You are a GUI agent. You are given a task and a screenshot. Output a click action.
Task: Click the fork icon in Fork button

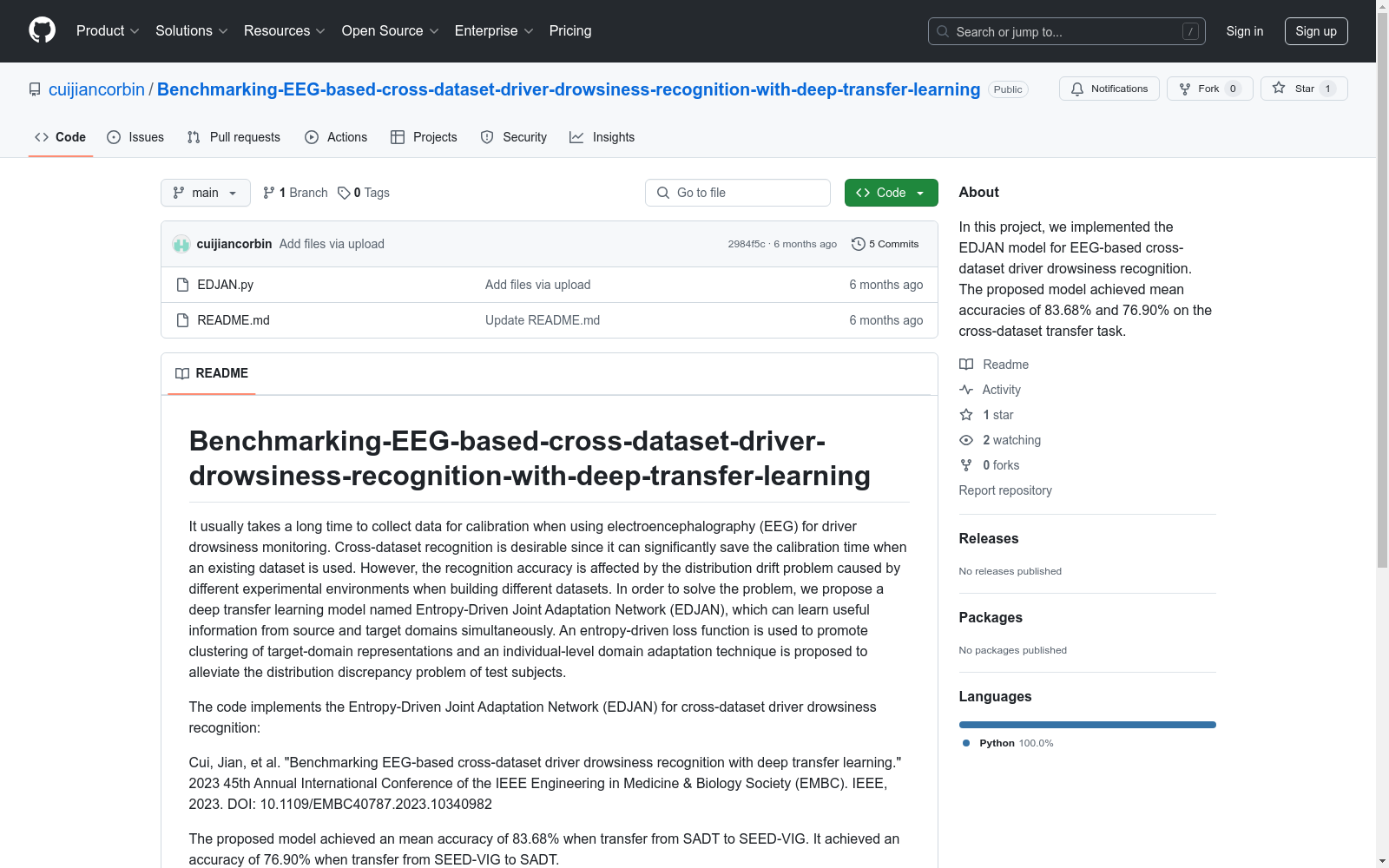pyautogui.click(x=1185, y=89)
